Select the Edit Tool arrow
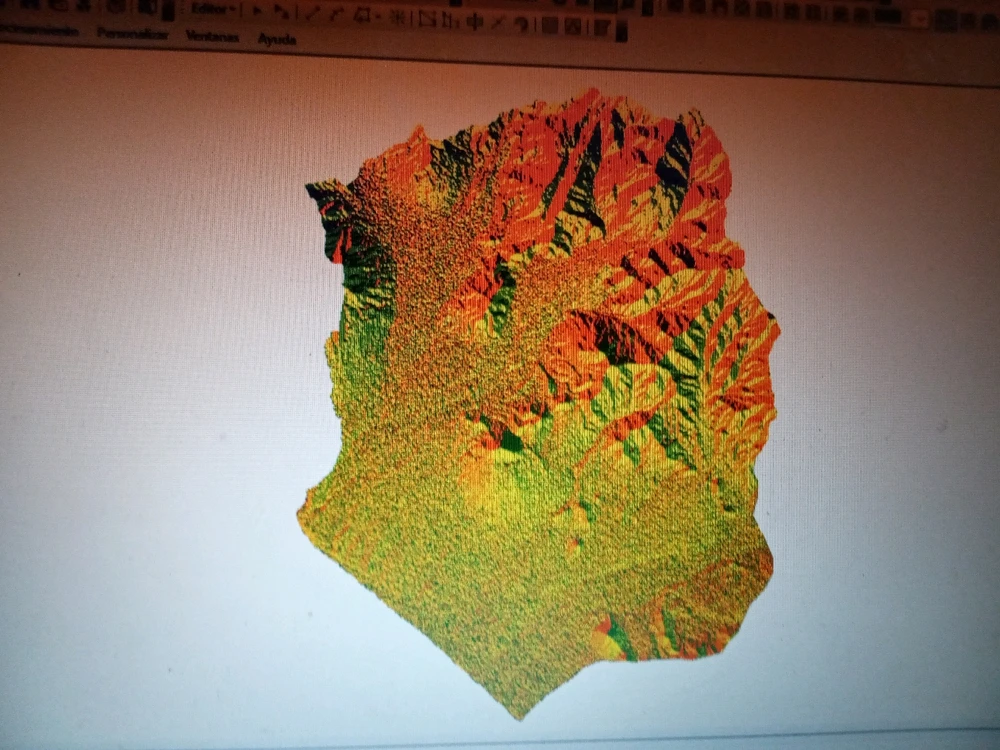Screen dimensions: 1000x750 257,12
